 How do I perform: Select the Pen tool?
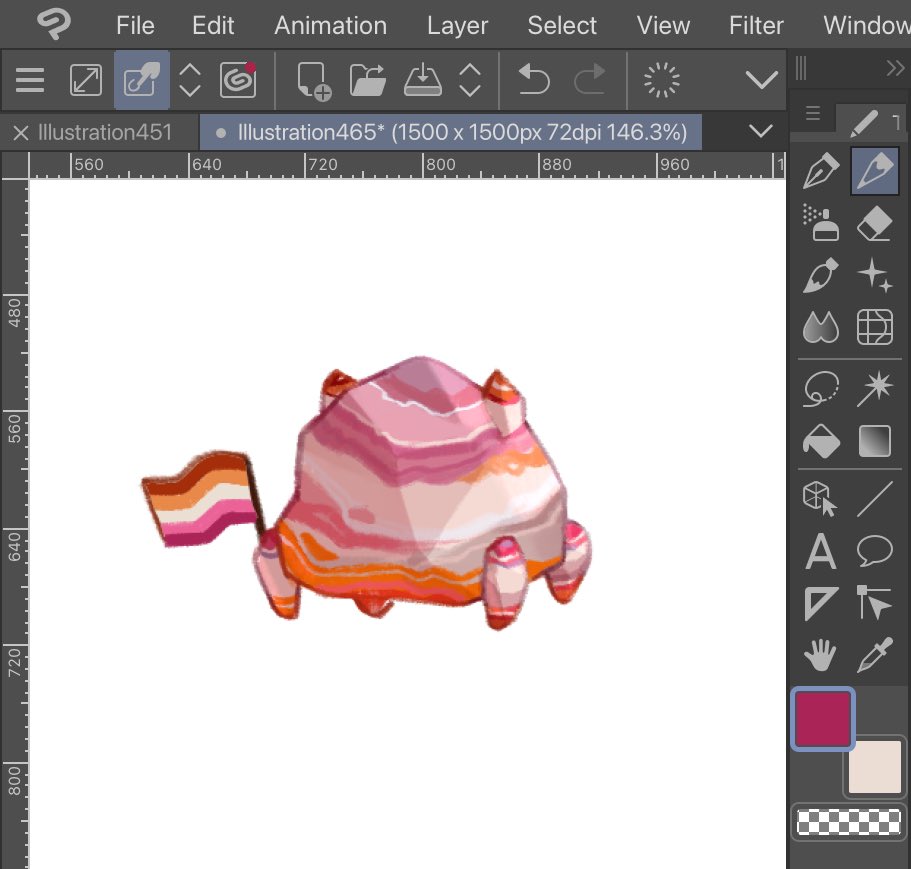point(820,170)
